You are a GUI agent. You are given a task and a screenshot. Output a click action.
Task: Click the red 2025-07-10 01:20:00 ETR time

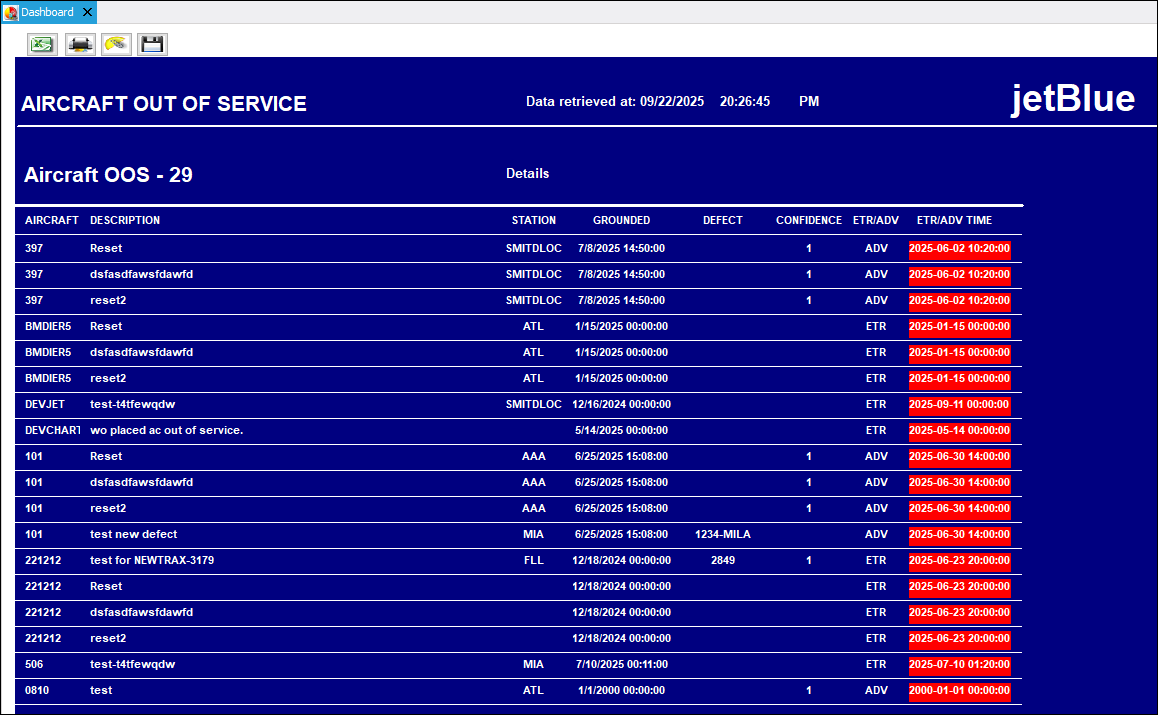point(959,665)
